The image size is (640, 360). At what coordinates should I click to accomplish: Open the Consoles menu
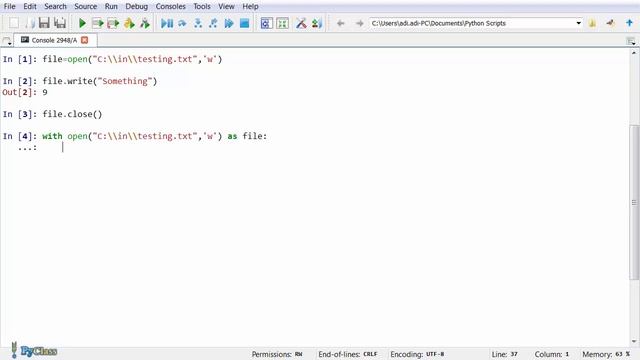171,7
